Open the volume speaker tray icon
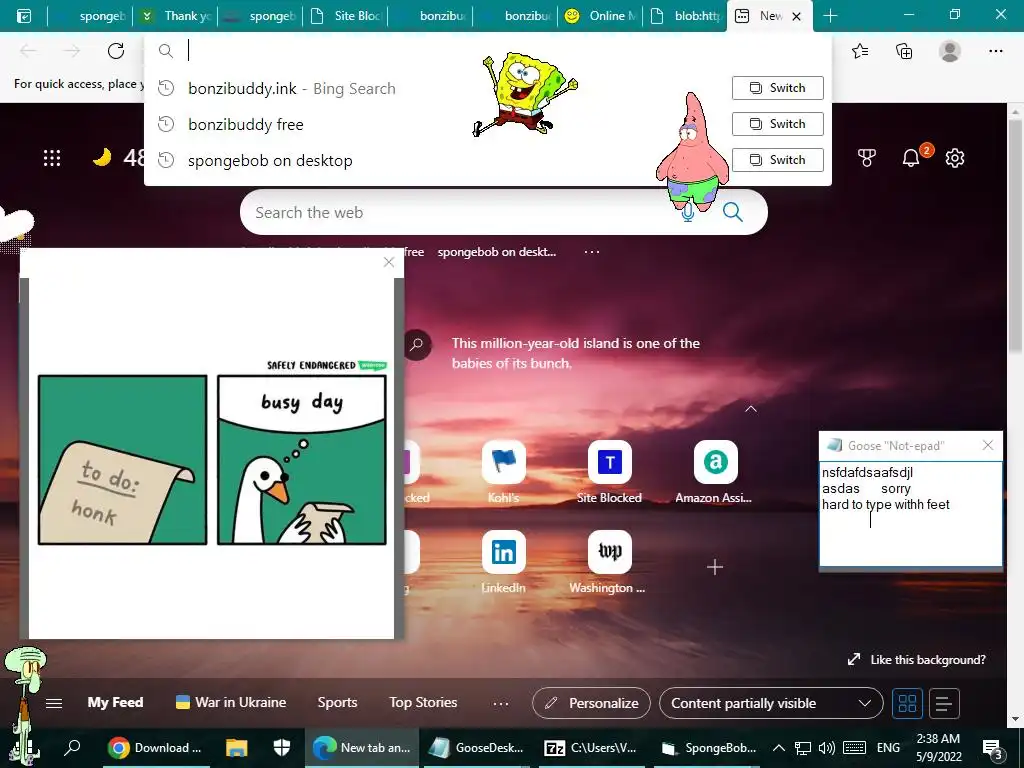Viewport: 1024px width, 768px height. (827, 748)
